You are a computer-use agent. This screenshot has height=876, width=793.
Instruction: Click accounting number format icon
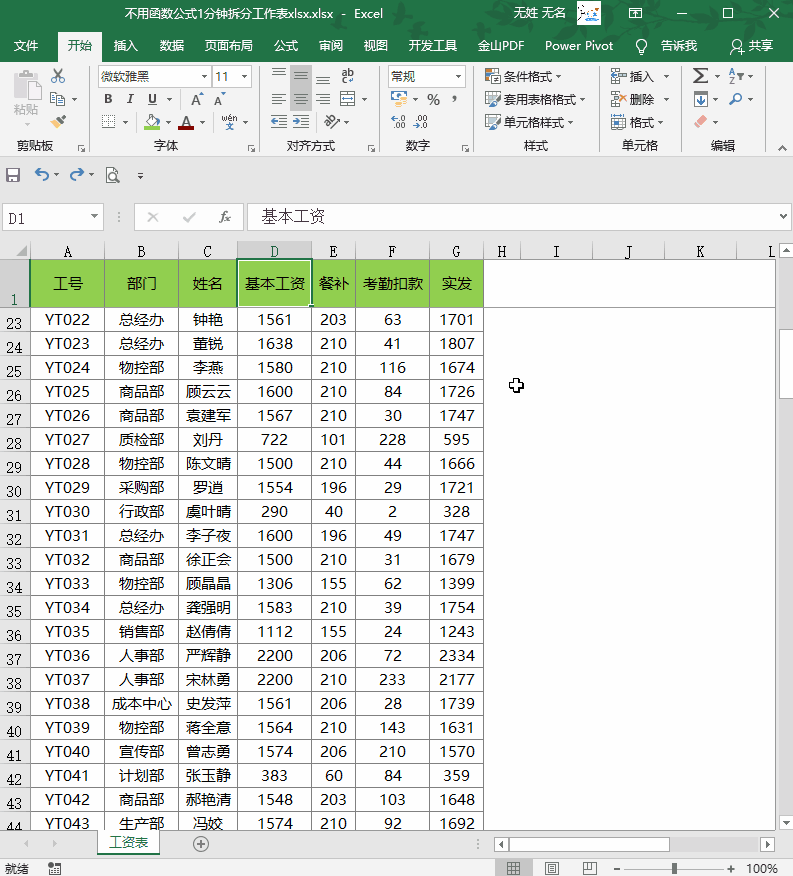(x=399, y=99)
